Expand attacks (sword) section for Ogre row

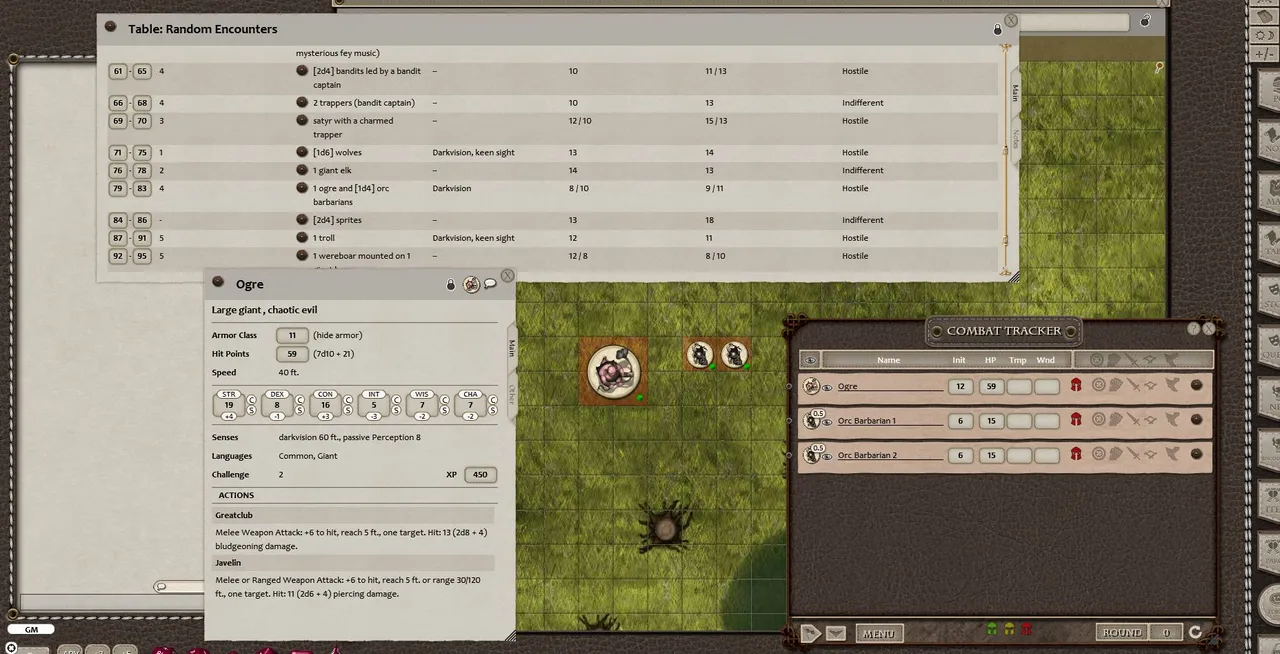pos(1133,385)
